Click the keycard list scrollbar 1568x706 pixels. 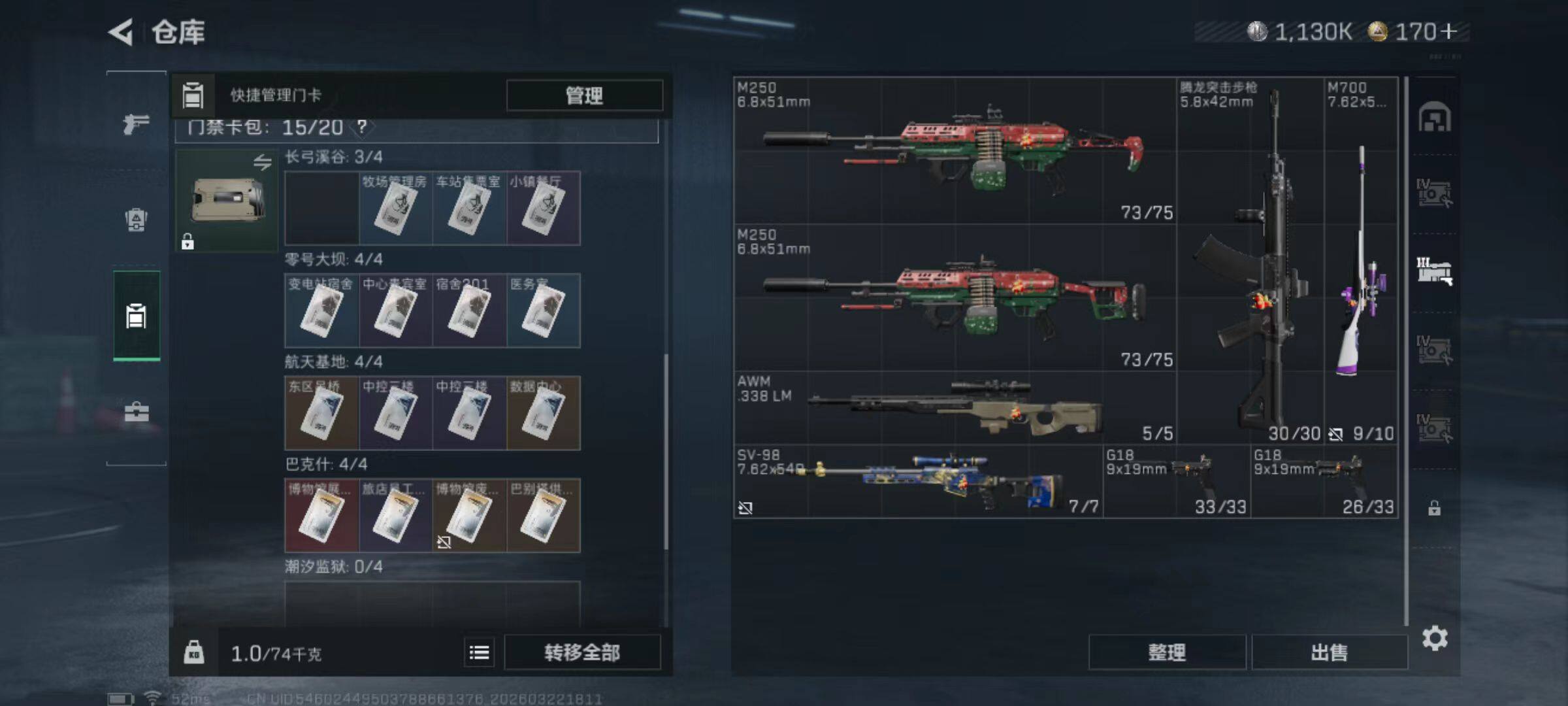(x=666, y=451)
